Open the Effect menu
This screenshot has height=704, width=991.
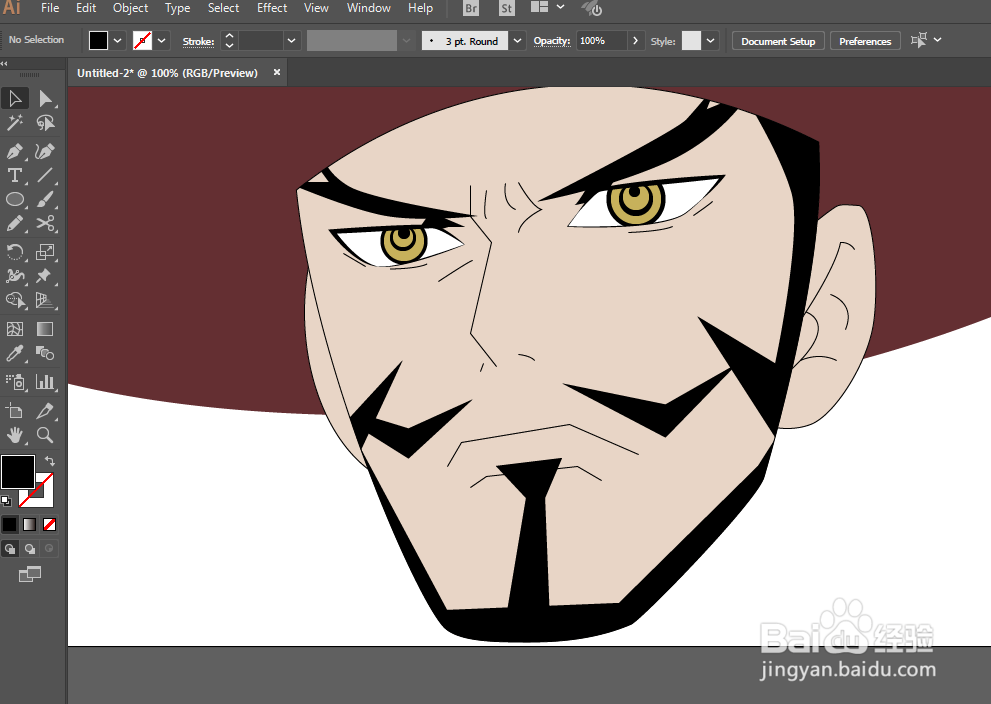tap(272, 8)
